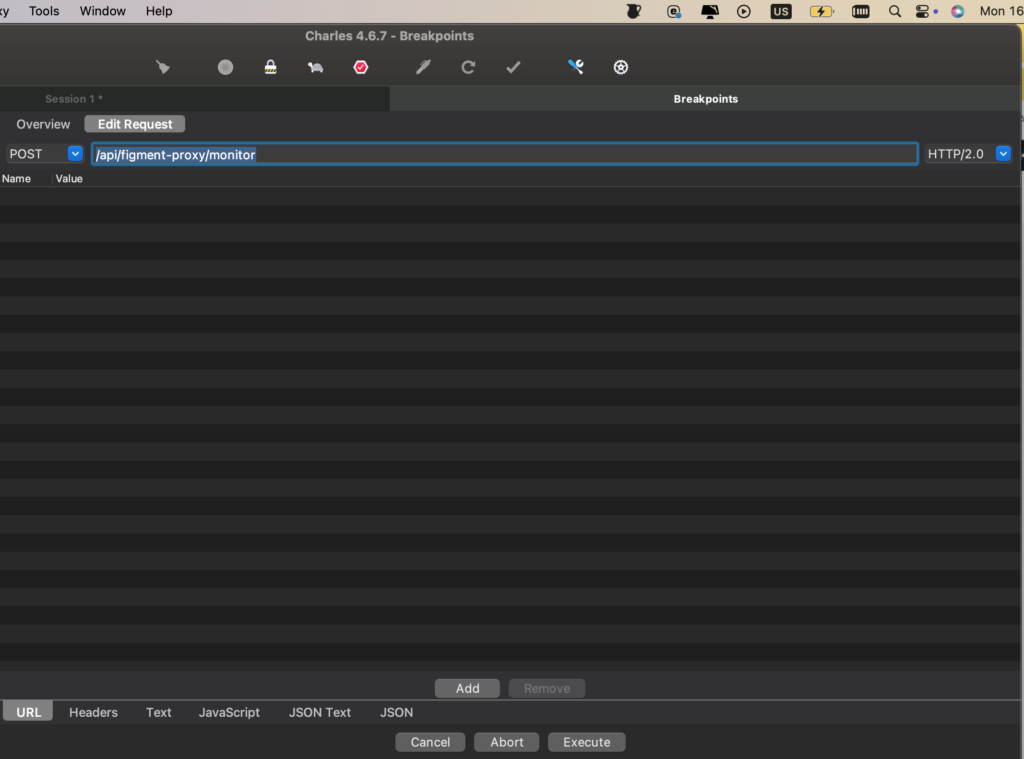The image size is (1024, 759).
Task: Toggle SSL Proxying with the padlock icon
Action: click(270, 67)
